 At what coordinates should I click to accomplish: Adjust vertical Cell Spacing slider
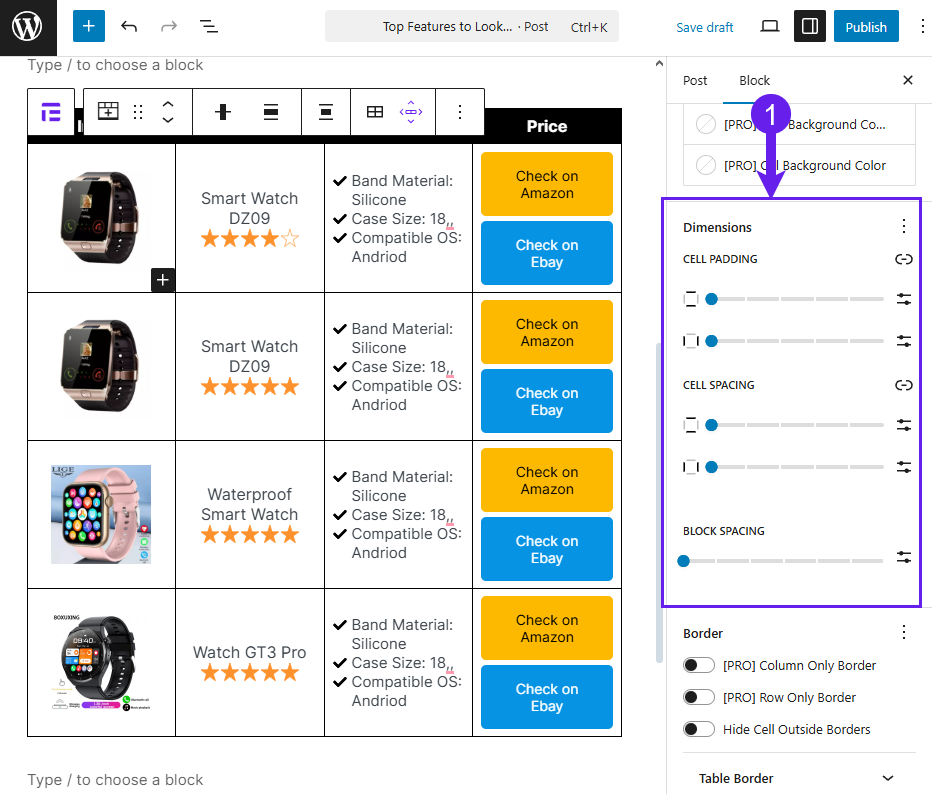click(797, 425)
